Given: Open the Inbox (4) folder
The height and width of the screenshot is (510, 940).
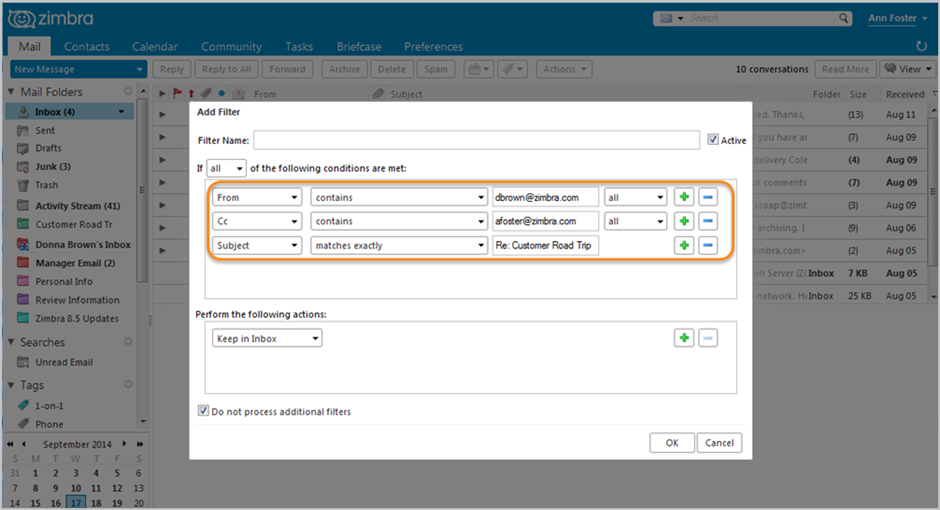Looking at the screenshot, I should (x=70, y=111).
